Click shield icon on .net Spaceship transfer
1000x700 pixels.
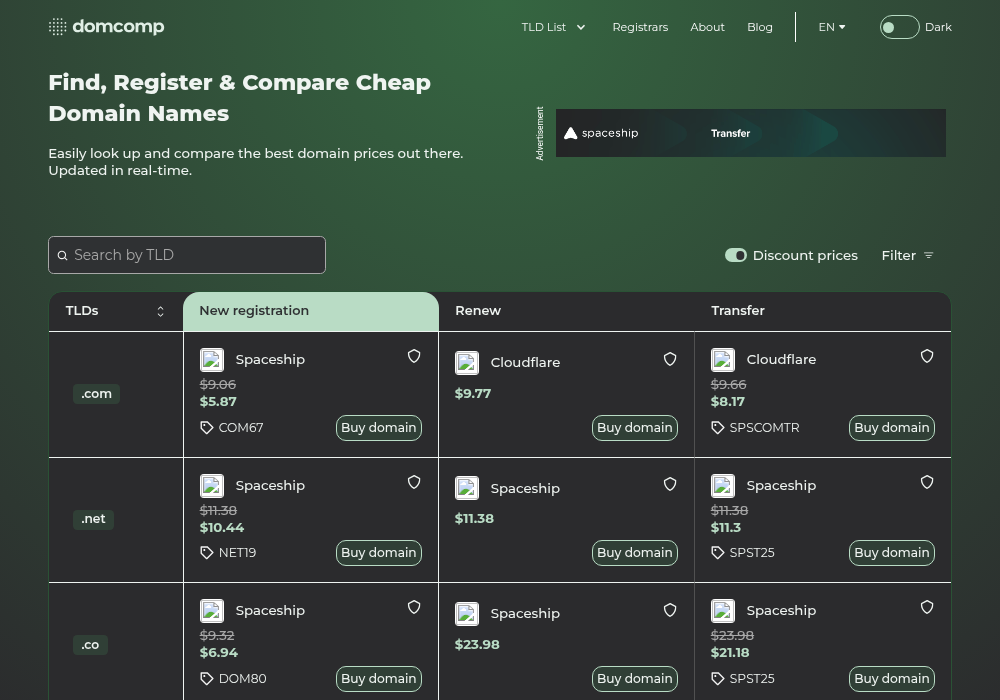click(x=927, y=483)
